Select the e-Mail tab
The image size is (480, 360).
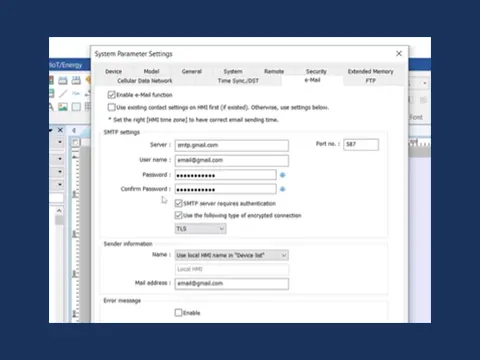tap(312, 80)
